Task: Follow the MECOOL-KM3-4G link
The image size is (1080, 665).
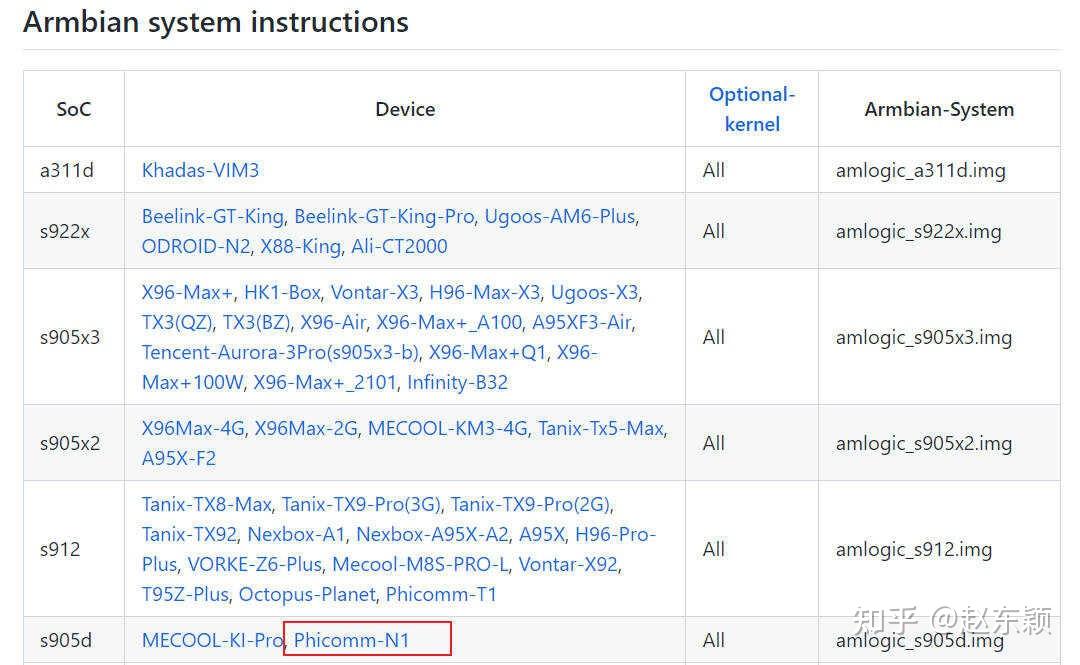Action: click(447, 428)
